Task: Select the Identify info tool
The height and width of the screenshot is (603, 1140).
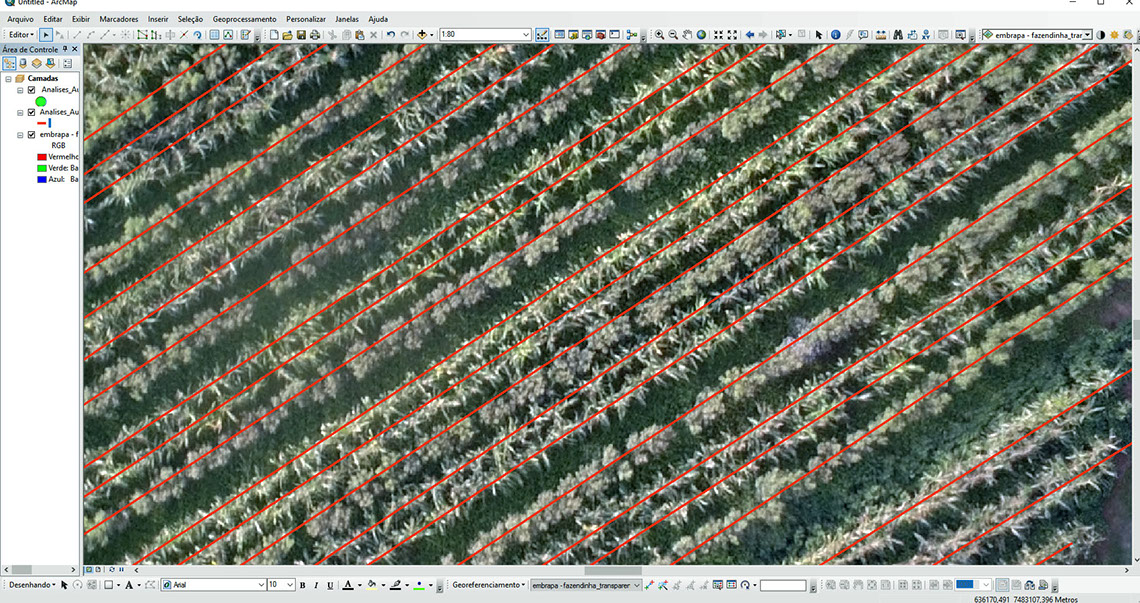Action: (835, 35)
